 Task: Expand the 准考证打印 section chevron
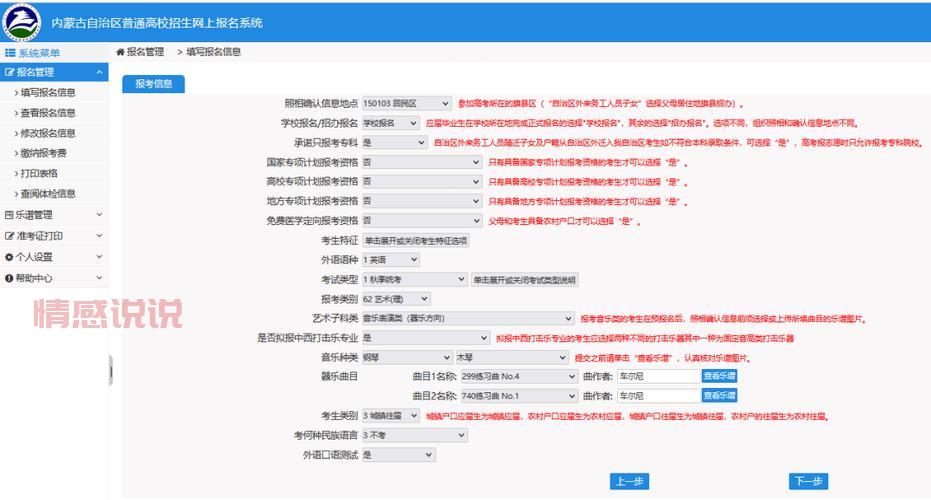tap(99, 236)
